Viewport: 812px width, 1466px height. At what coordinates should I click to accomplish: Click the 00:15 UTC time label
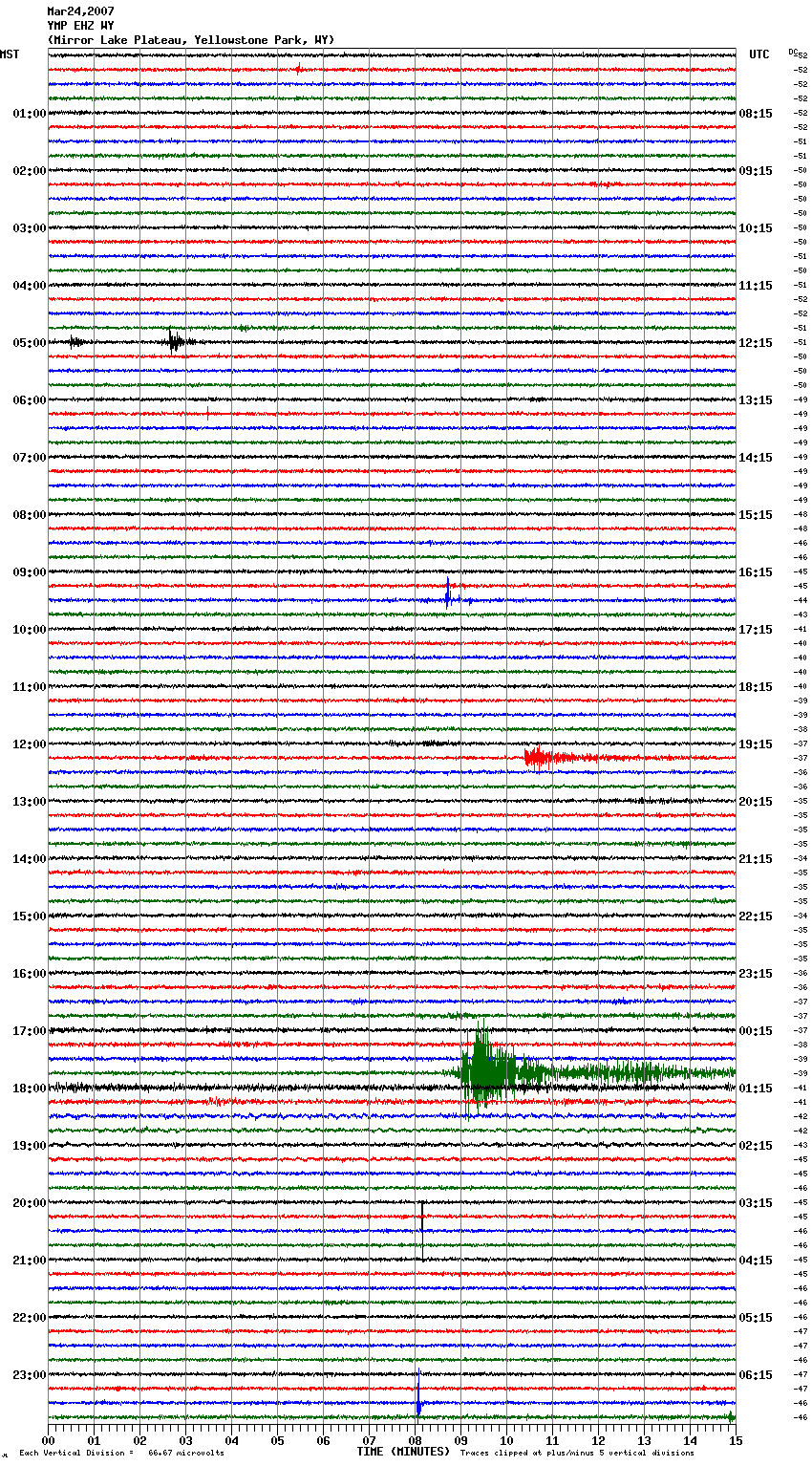[756, 1031]
